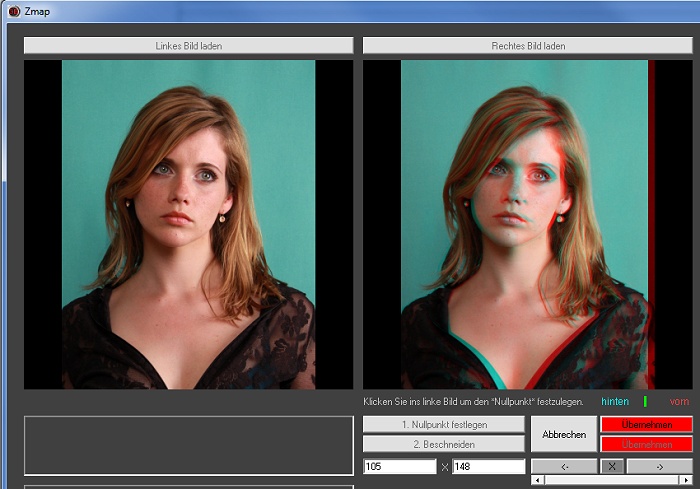Click the lower red Übernehmen button
Screen dimensions: 700x489
pos(646,444)
